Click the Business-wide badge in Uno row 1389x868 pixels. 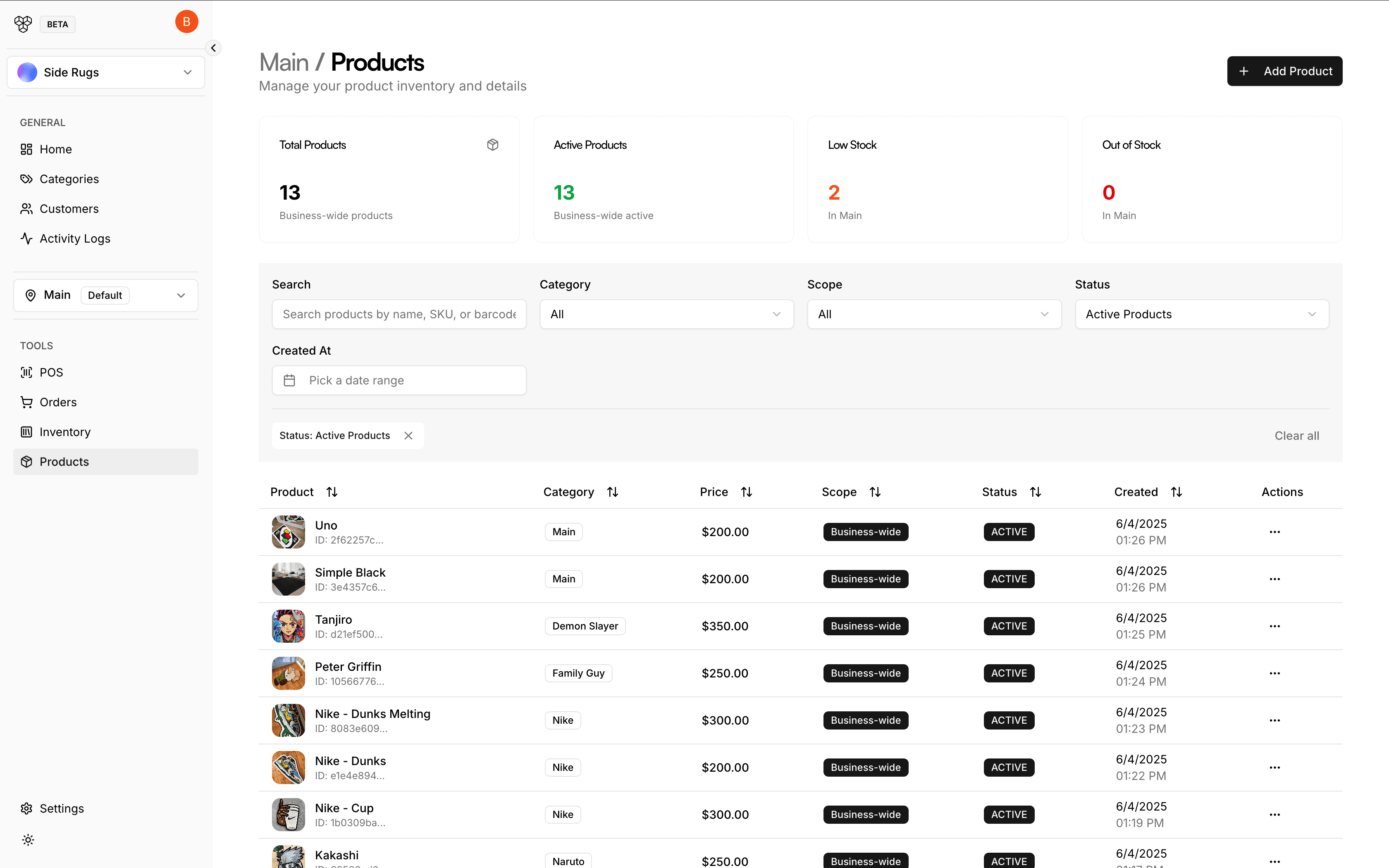click(866, 532)
